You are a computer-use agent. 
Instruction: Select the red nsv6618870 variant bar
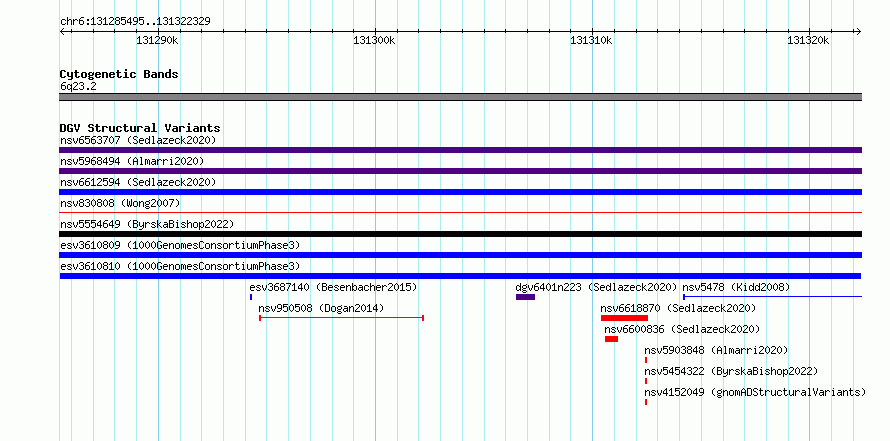(x=624, y=318)
